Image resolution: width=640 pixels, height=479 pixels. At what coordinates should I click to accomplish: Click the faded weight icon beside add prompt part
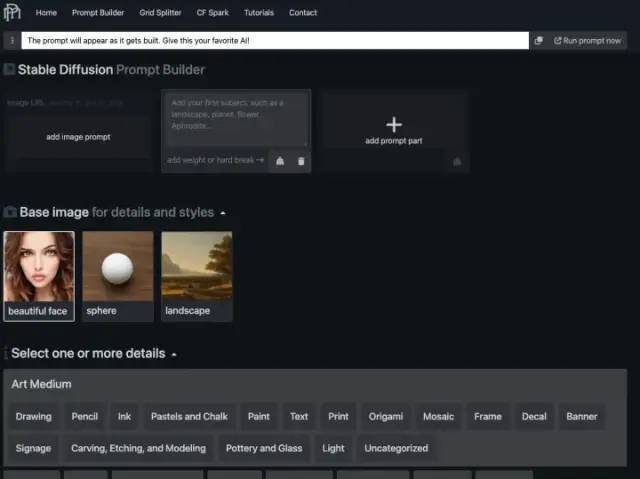pyautogui.click(x=457, y=162)
